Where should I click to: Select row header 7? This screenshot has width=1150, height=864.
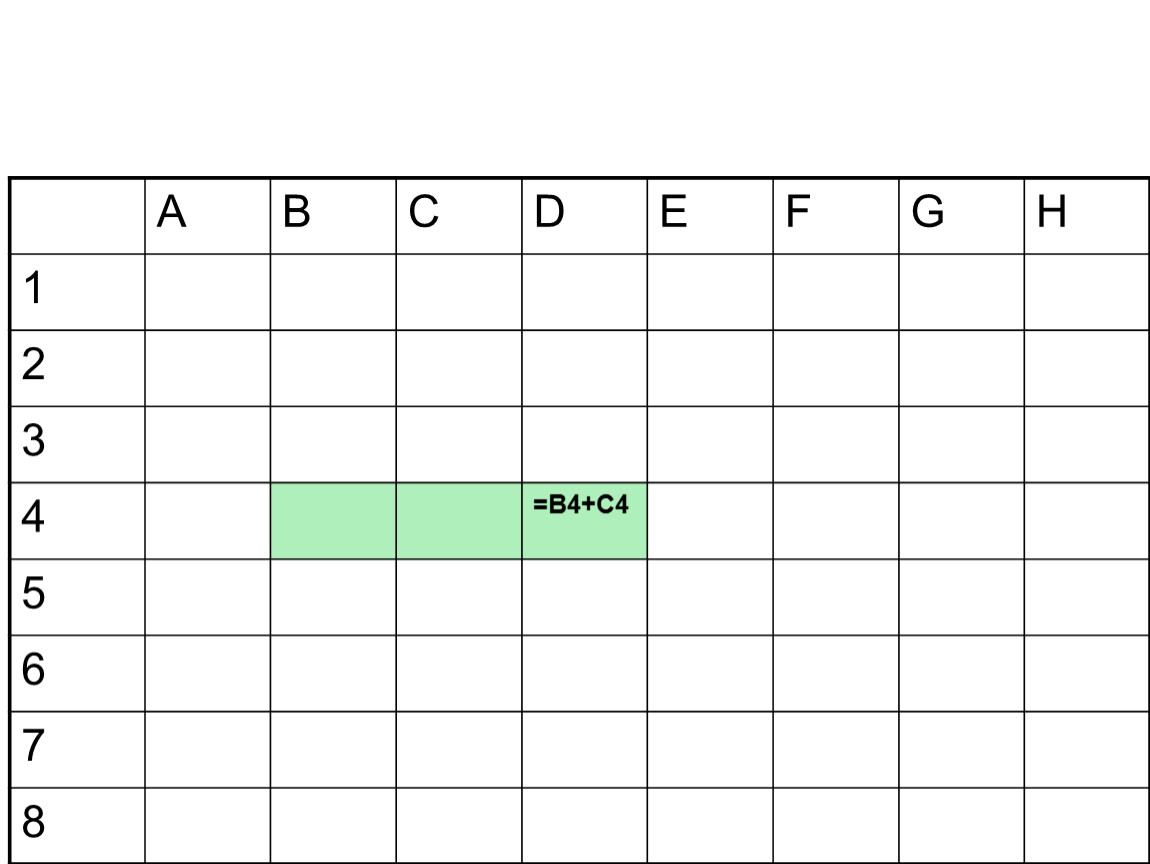coord(77,749)
